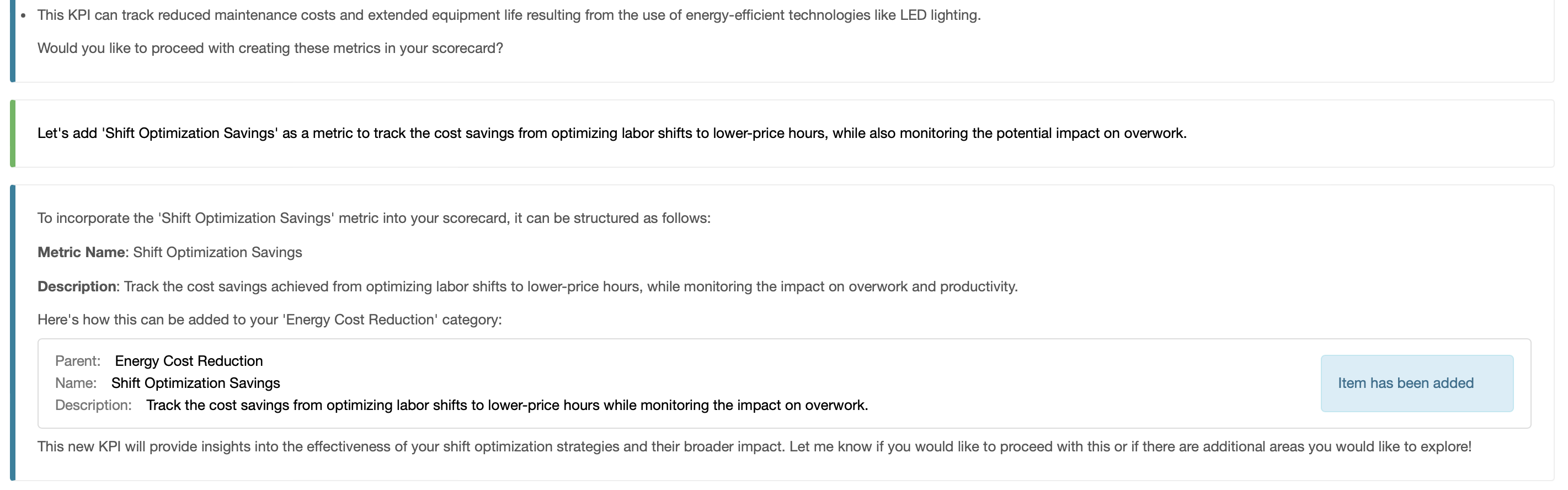1568x490 pixels.
Task: Click the "Here's how this can be added" line
Action: point(270,319)
